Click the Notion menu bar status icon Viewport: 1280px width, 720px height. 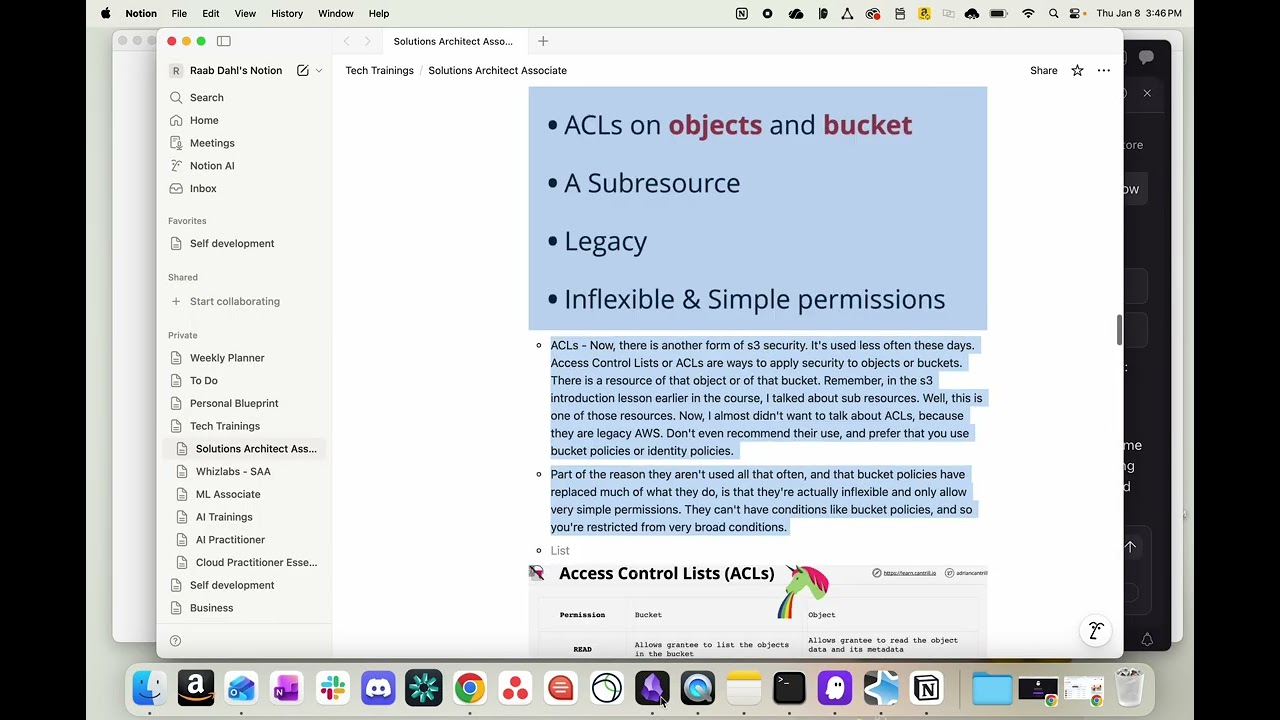tap(741, 13)
